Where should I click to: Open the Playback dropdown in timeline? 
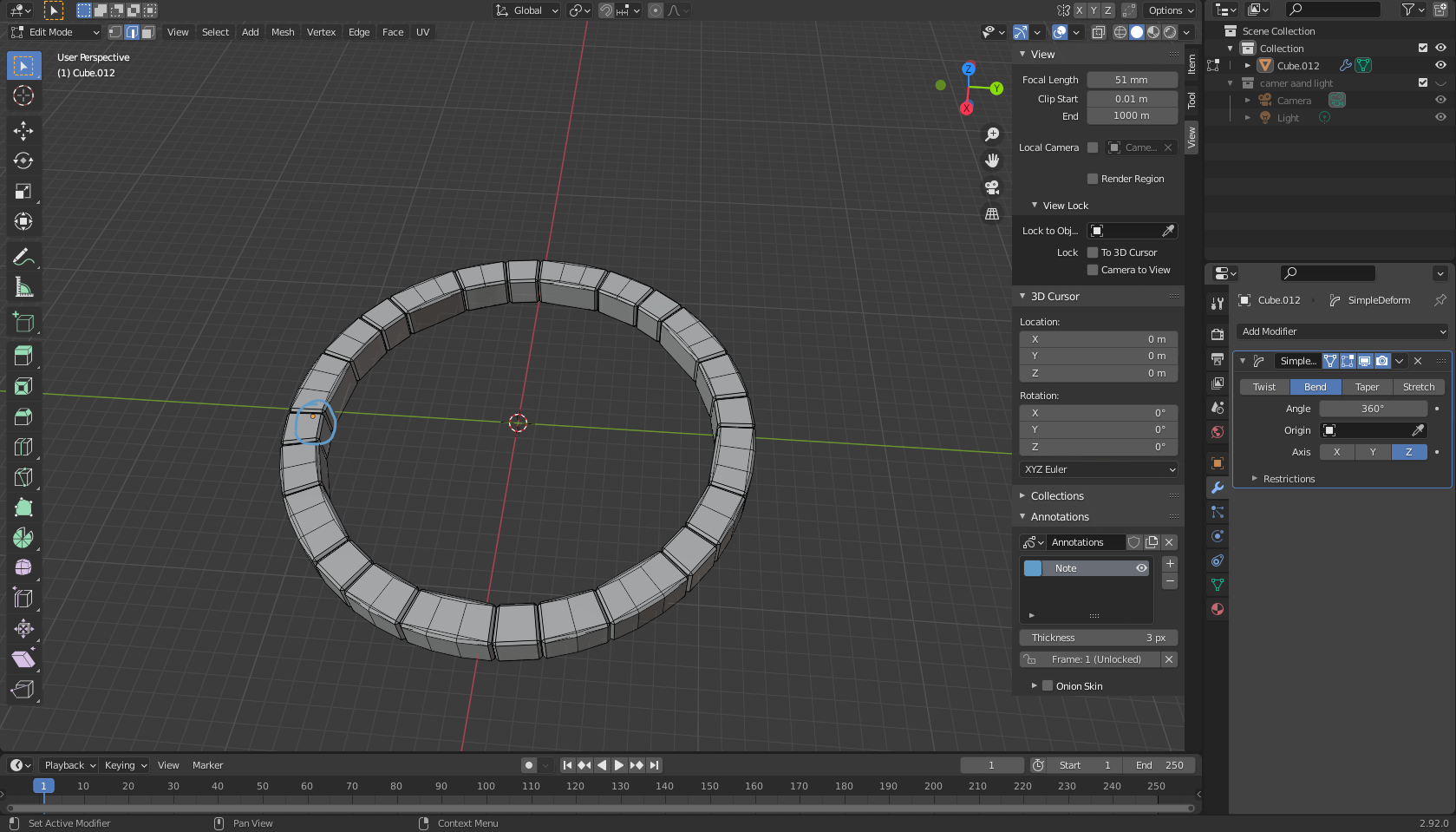pyautogui.click(x=69, y=765)
